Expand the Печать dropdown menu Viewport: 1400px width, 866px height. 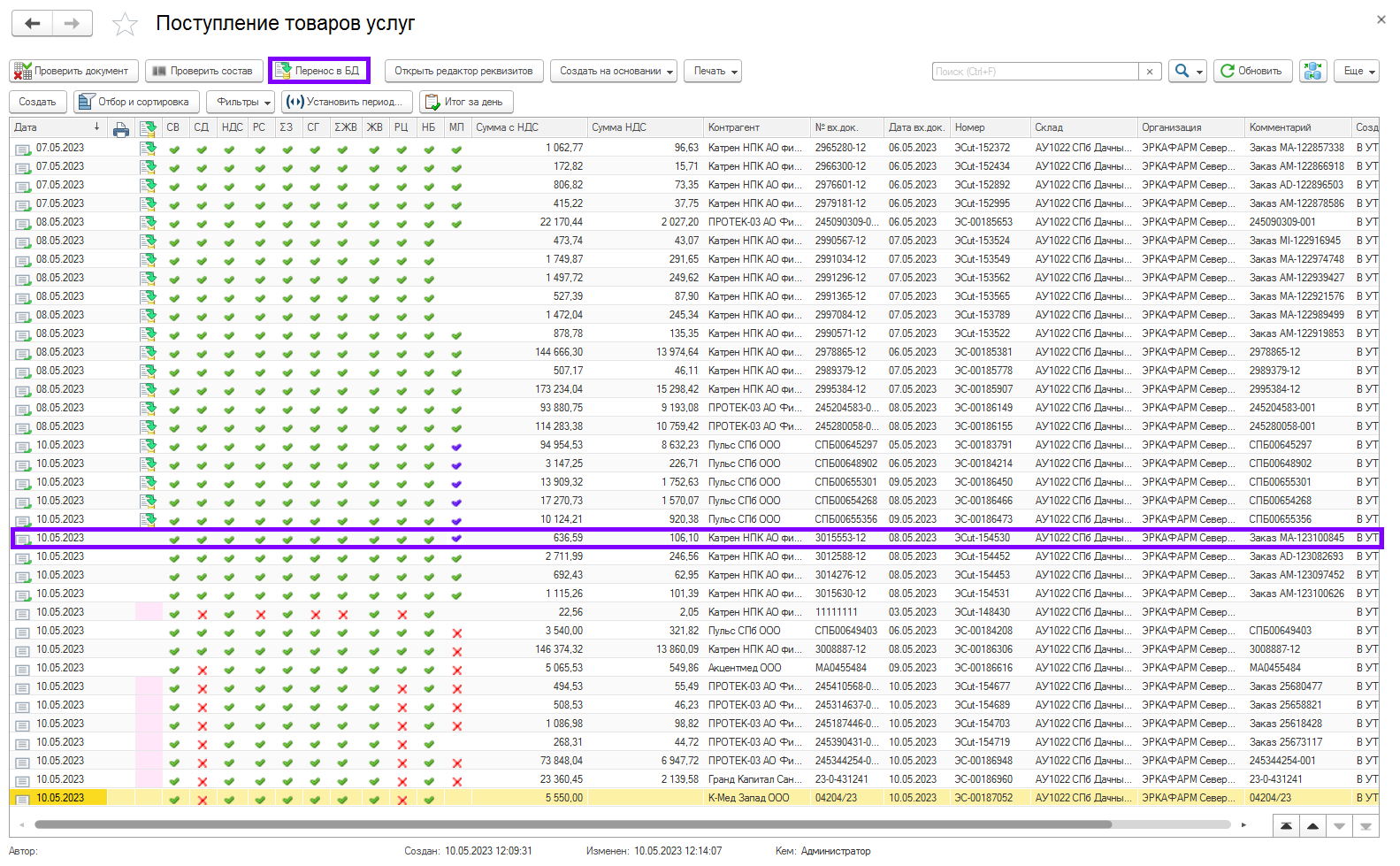tap(713, 72)
